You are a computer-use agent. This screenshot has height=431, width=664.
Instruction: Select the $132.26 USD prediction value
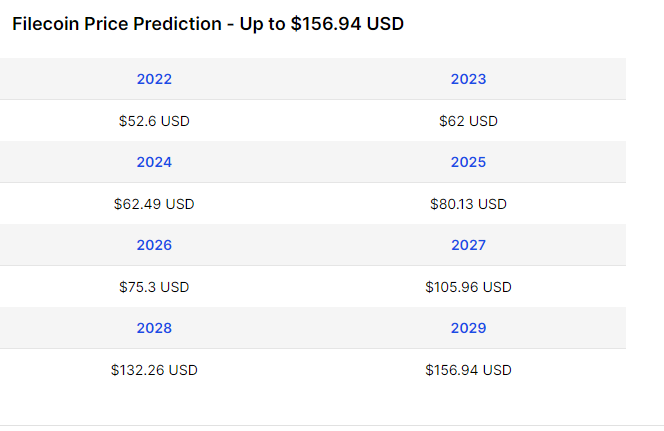click(x=154, y=370)
